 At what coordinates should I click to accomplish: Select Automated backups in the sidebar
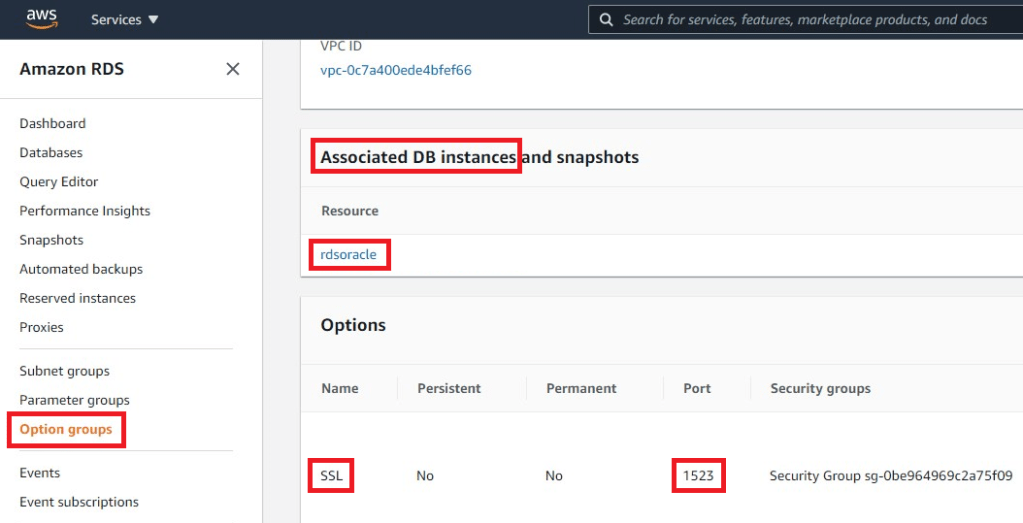81,269
